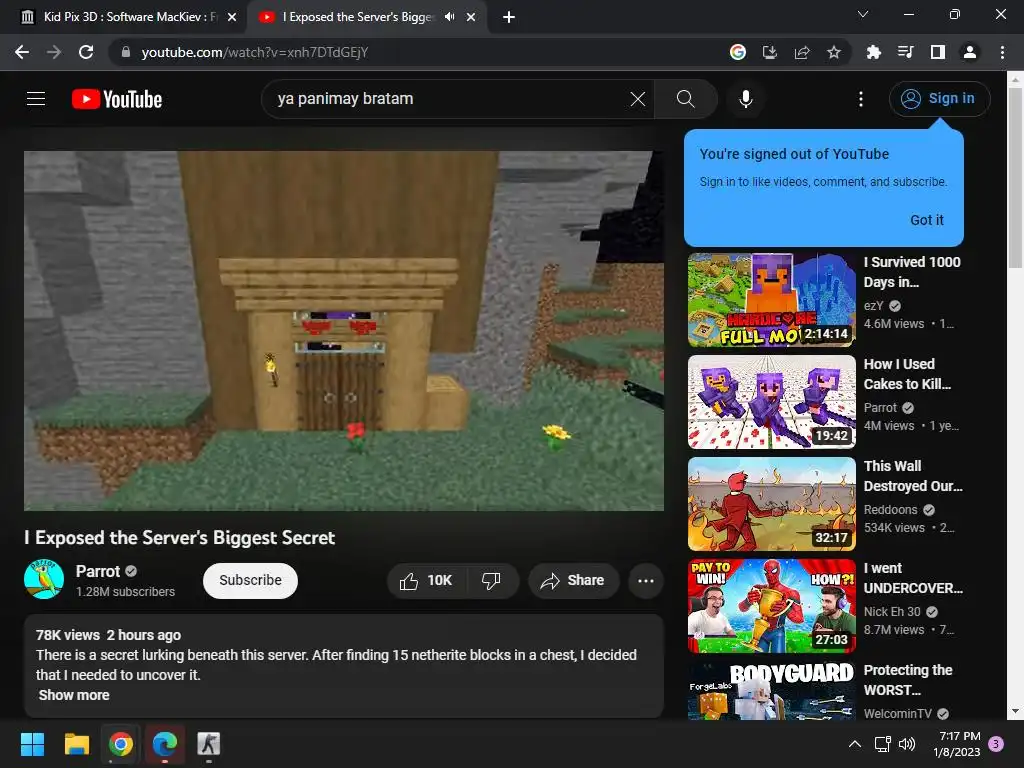The height and width of the screenshot is (768, 1024).
Task: Open Chrome three-dot menu
Action: coord(1002,52)
